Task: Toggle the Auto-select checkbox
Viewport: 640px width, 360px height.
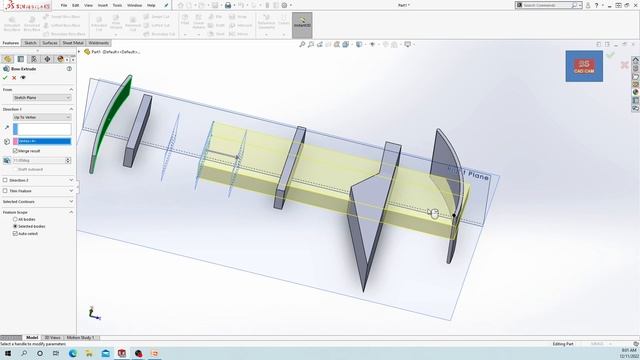Action: point(15,234)
